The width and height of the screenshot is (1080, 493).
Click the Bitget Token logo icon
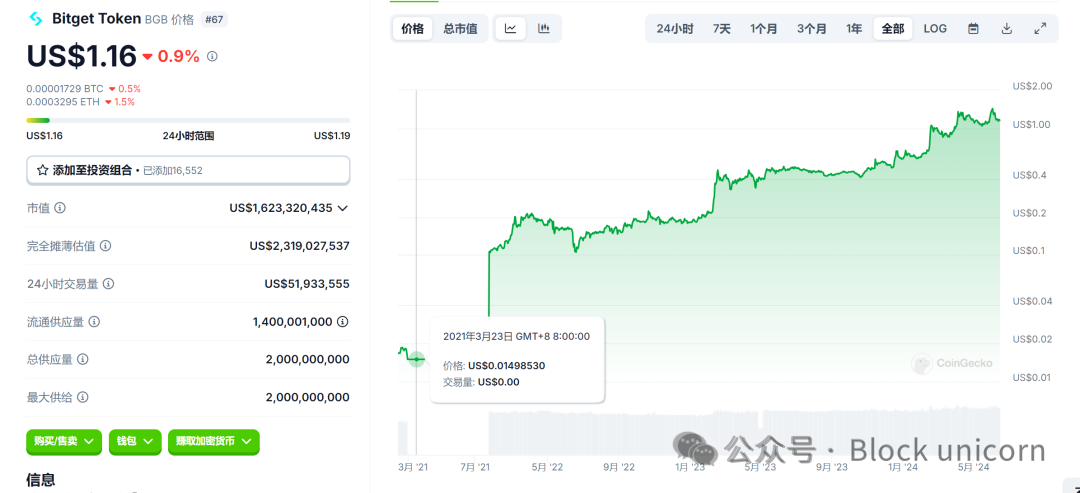[x=36, y=19]
